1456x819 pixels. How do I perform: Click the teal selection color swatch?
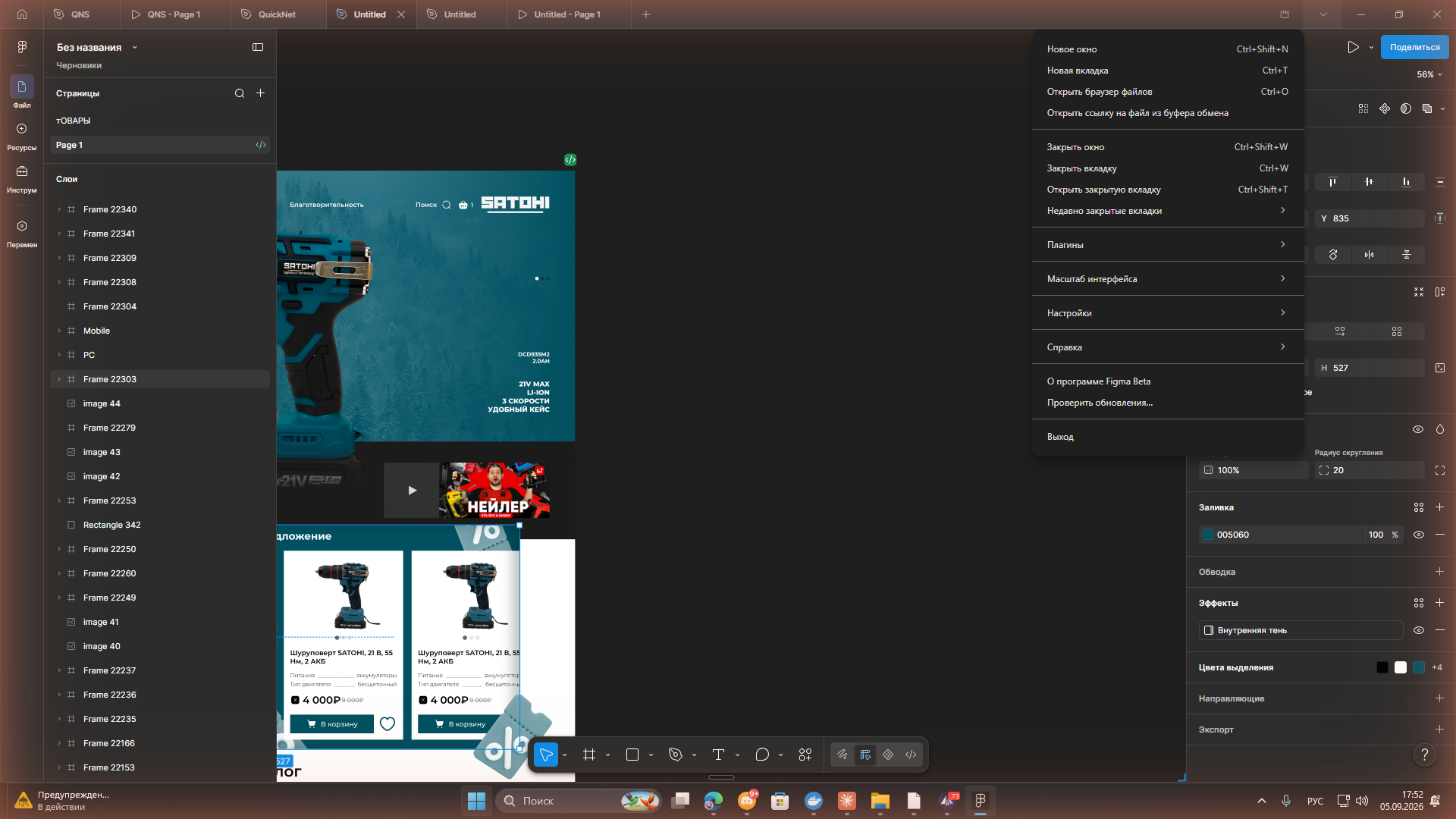coord(1419,667)
